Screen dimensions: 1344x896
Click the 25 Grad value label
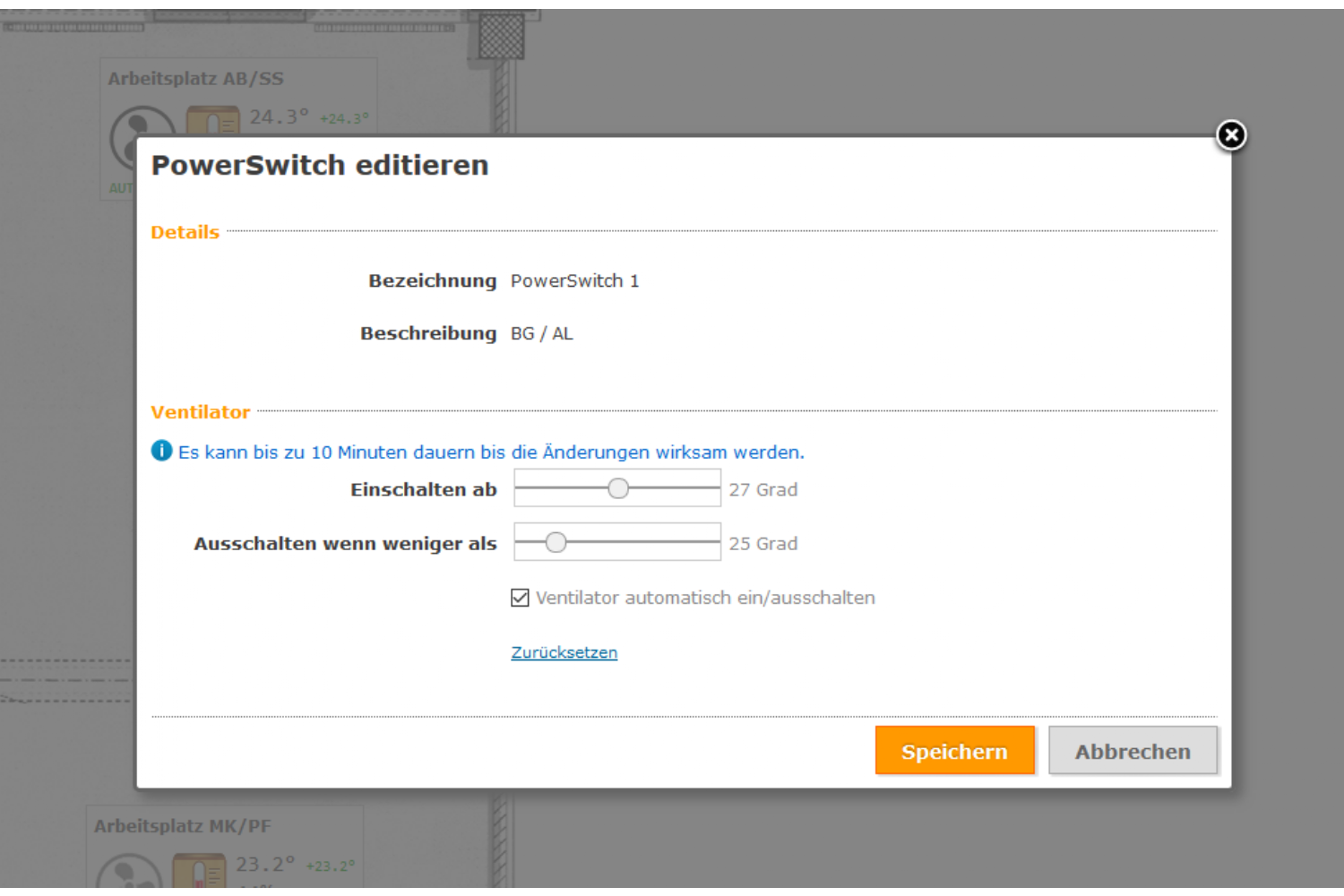coord(762,544)
